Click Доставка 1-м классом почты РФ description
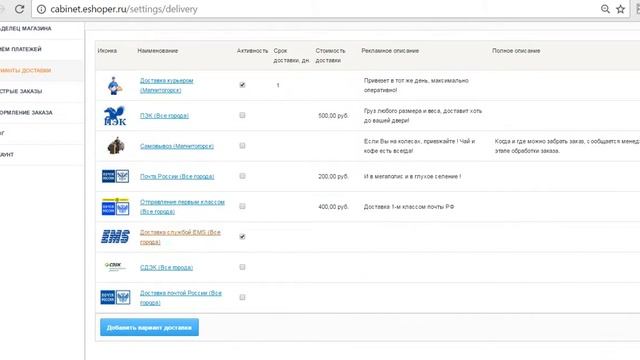Image resolution: width=640 pixels, height=360 pixels. [409, 207]
